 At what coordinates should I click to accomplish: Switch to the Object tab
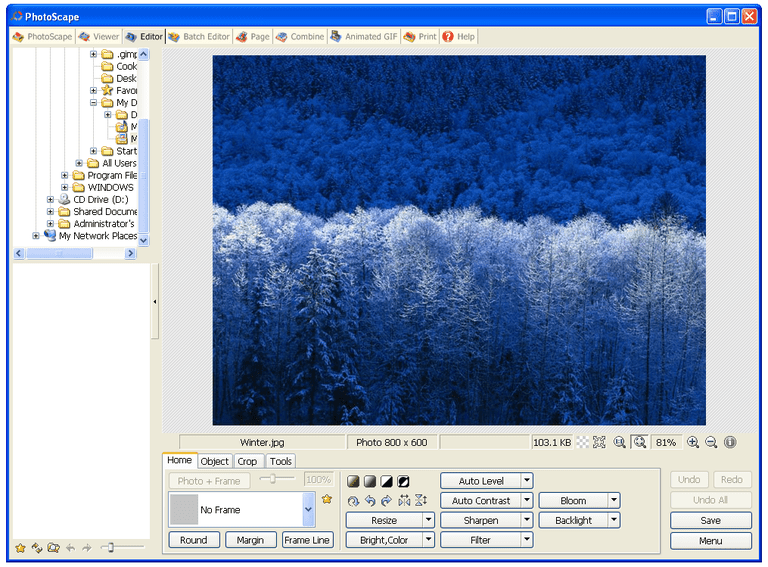215,461
